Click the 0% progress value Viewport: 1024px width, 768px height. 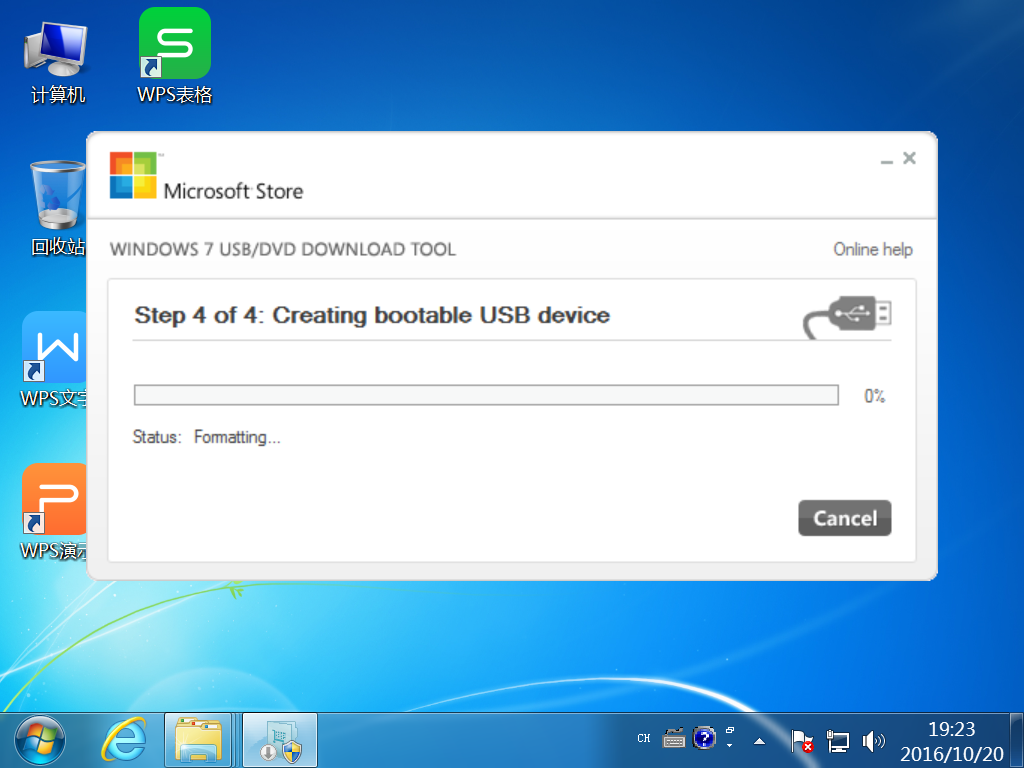click(x=874, y=396)
